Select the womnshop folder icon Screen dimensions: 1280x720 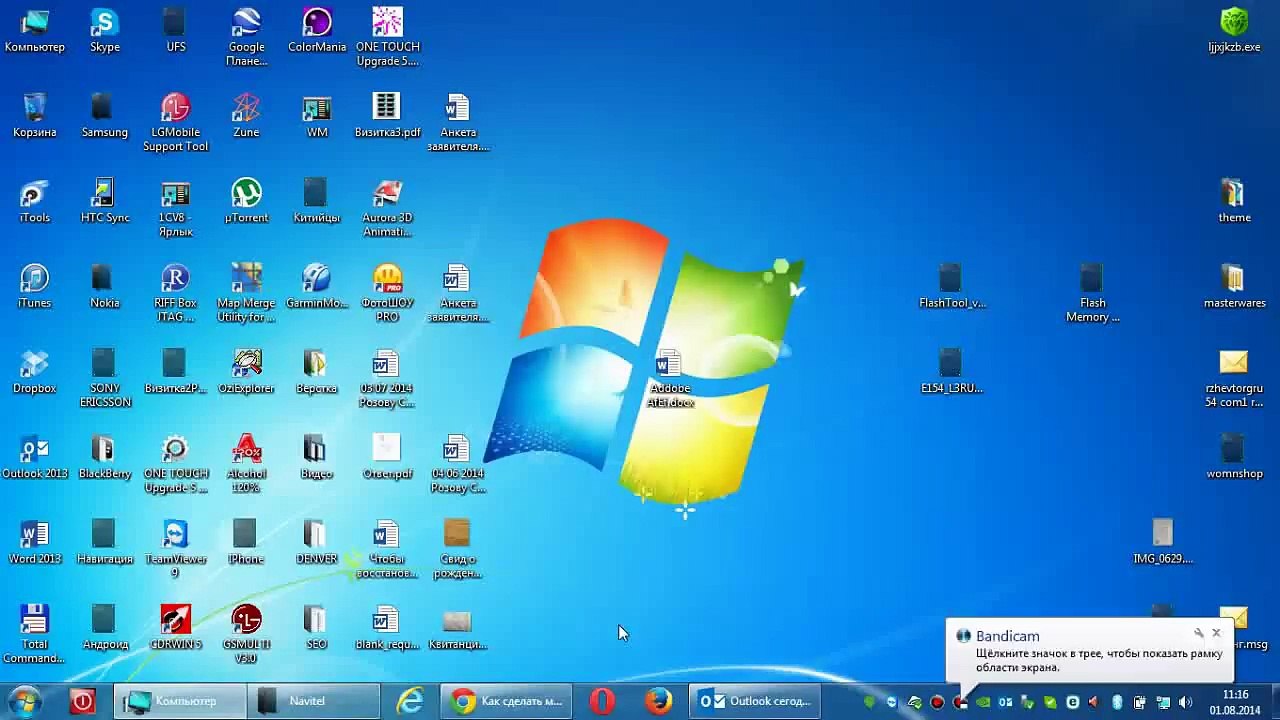click(1234, 457)
